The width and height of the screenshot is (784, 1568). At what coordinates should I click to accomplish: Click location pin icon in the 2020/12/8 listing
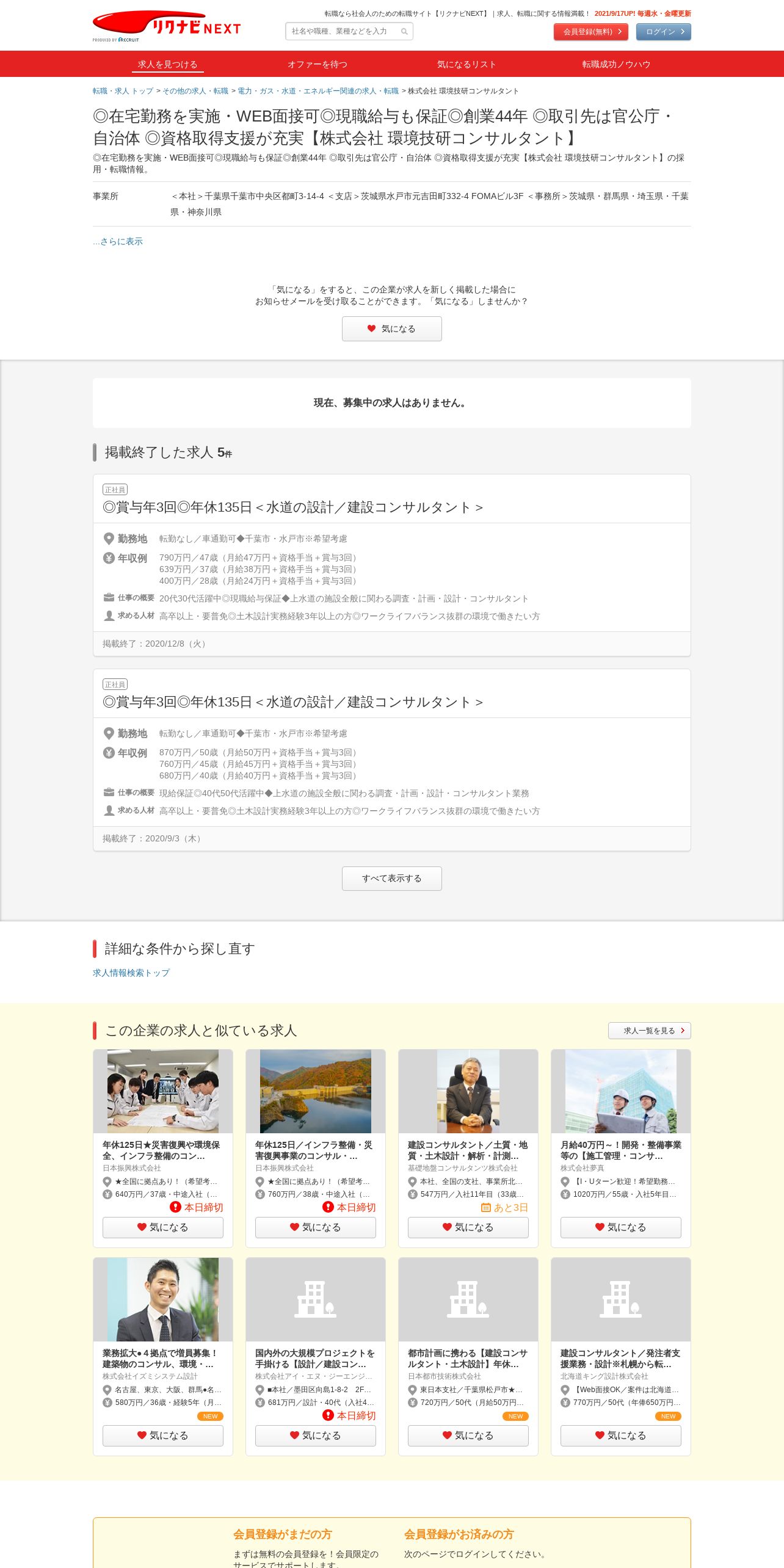(x=109, y=539)
